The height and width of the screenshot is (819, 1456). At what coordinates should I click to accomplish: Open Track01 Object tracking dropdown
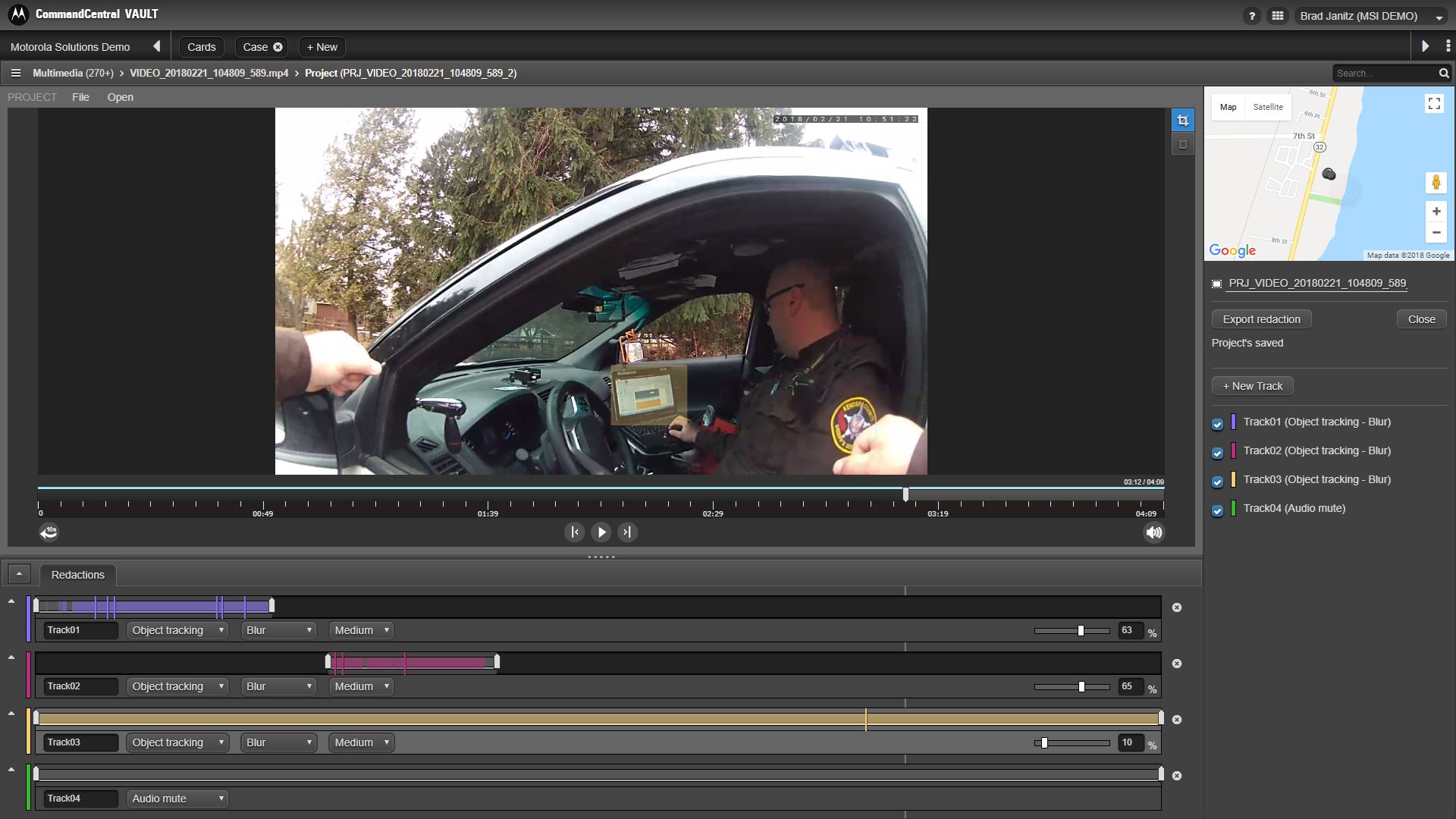pos(177,630)
